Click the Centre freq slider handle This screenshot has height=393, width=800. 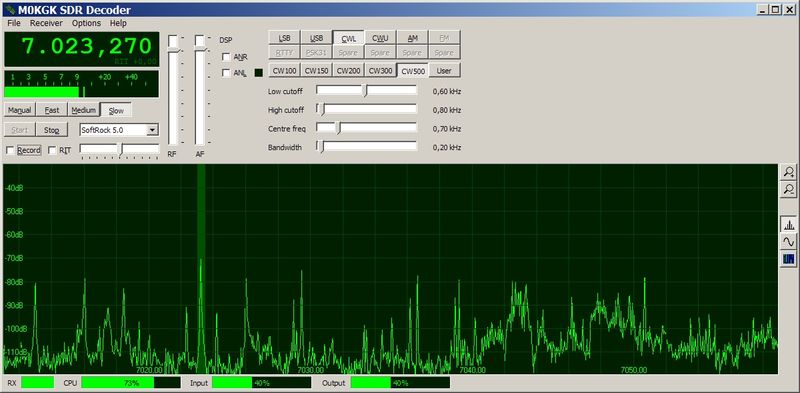click(337, 128)
